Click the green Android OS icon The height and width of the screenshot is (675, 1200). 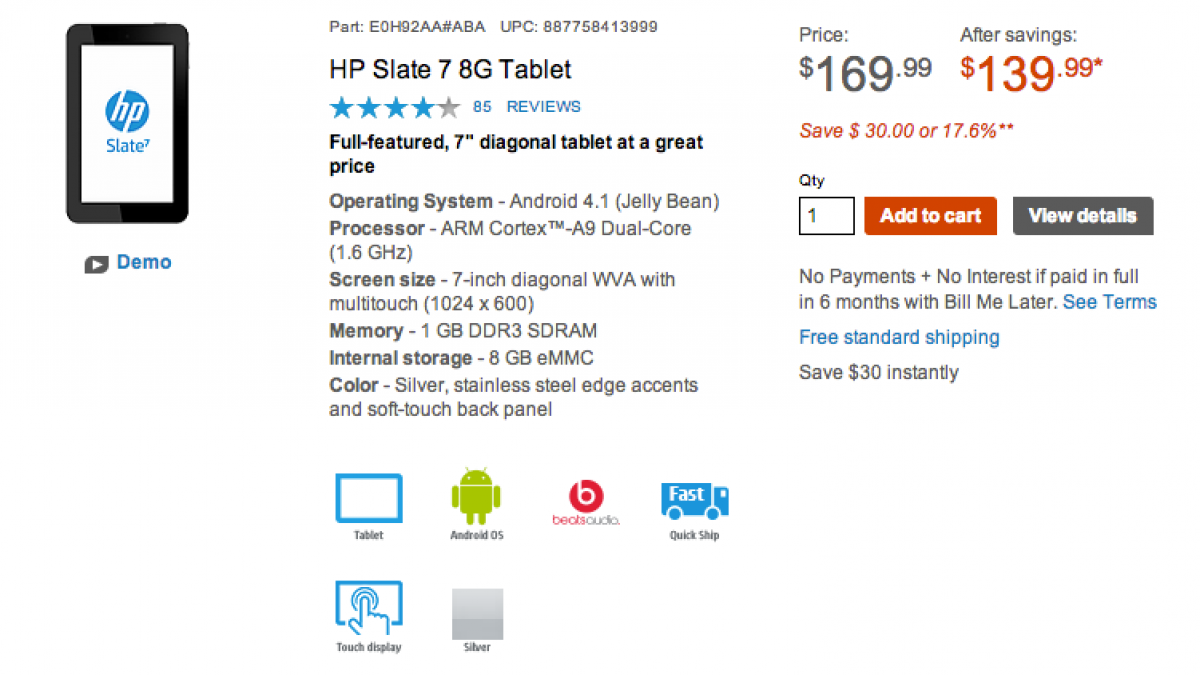[x=476, y=497]
